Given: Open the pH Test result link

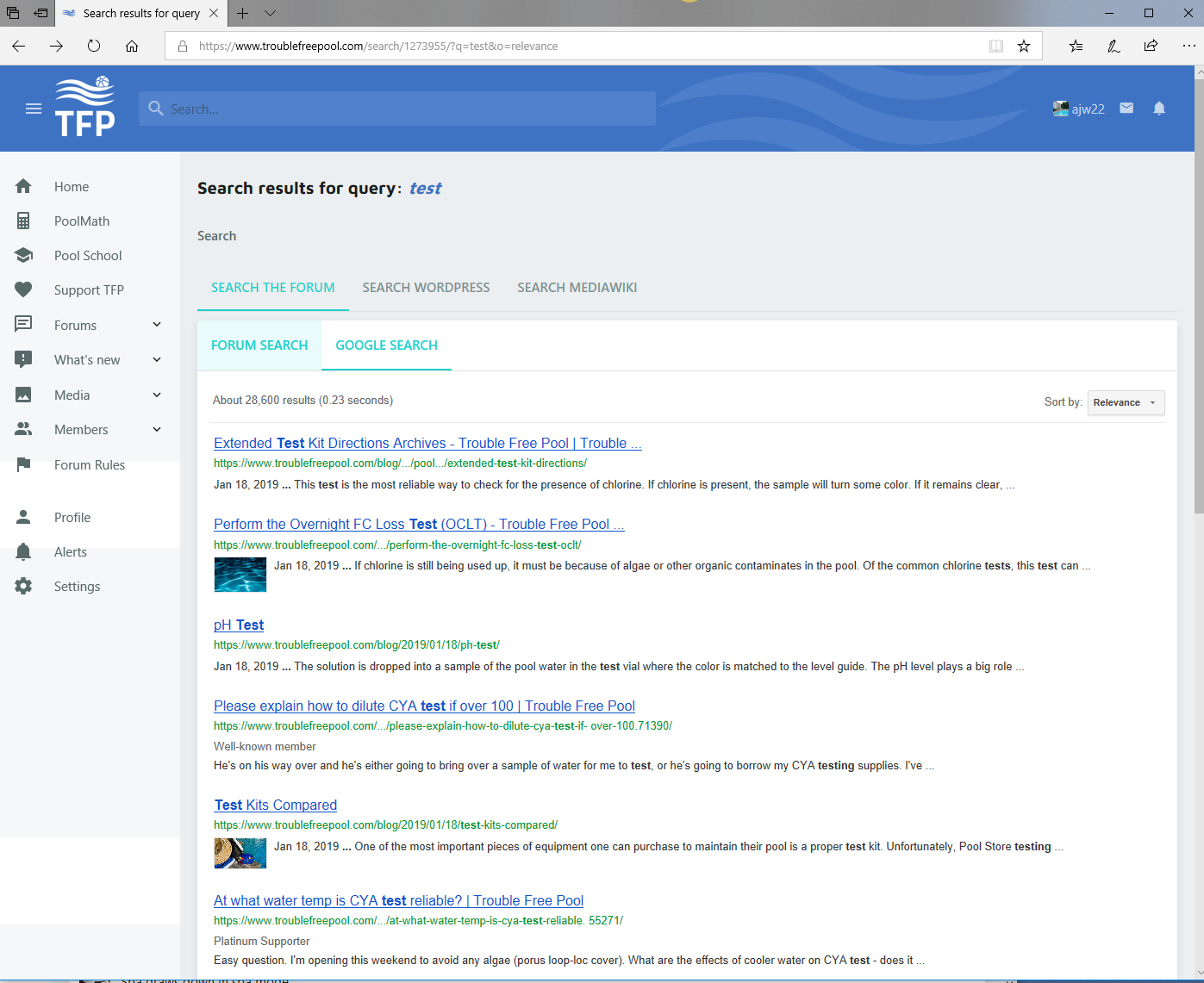Looking at the screenshot, I should 239,625.
